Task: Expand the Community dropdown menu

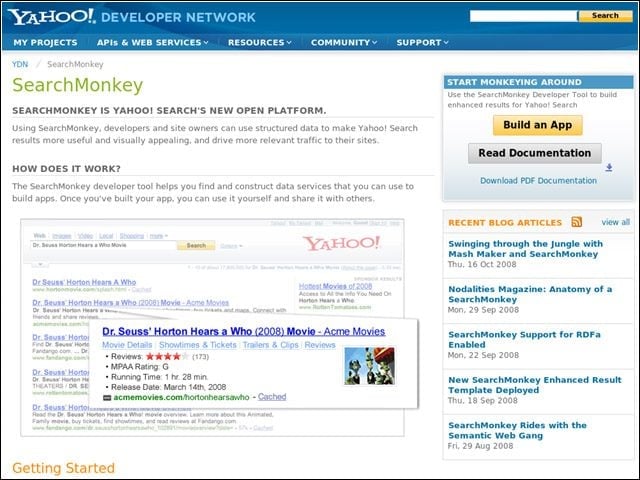Action: pyautogui.click(x=344, y=42)
